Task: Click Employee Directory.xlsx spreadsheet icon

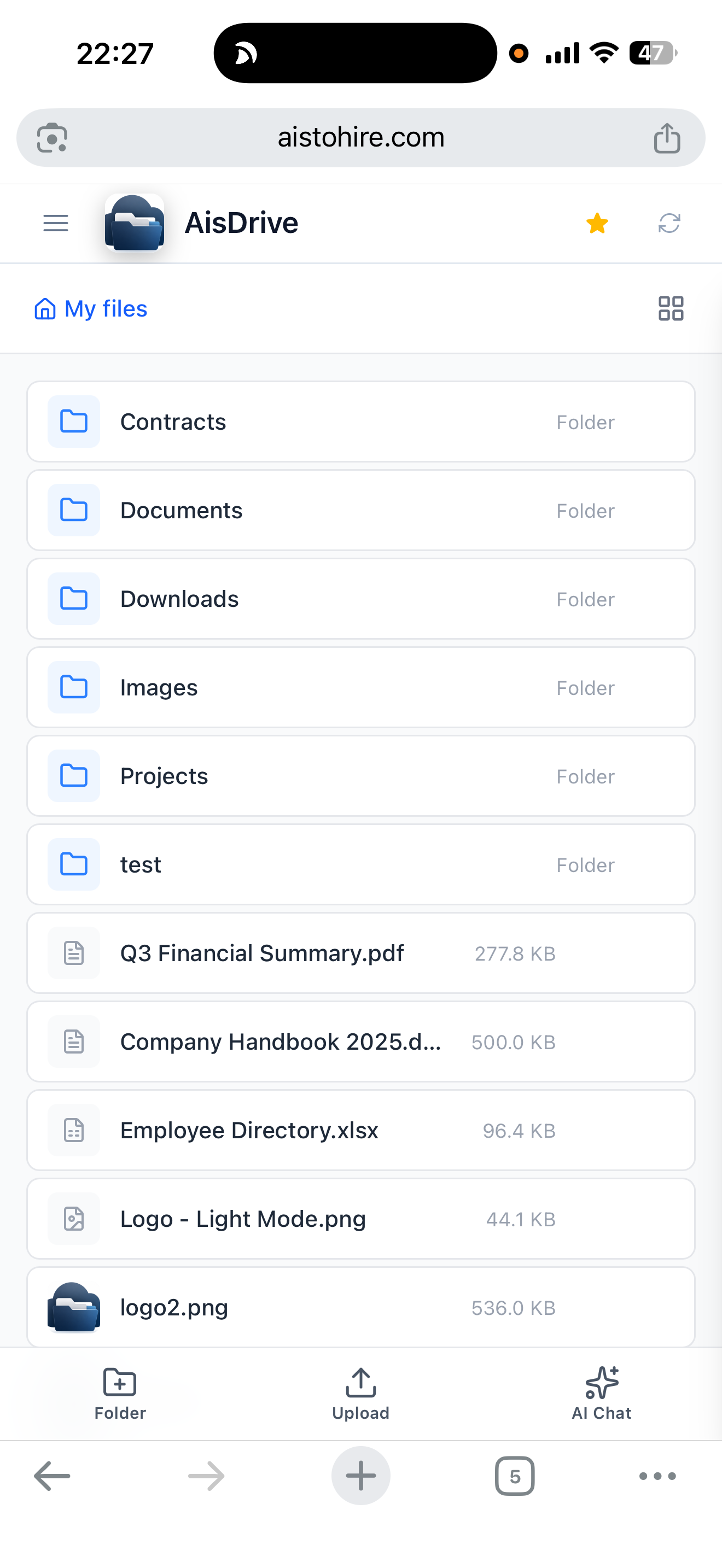Action: (74, 1130)
